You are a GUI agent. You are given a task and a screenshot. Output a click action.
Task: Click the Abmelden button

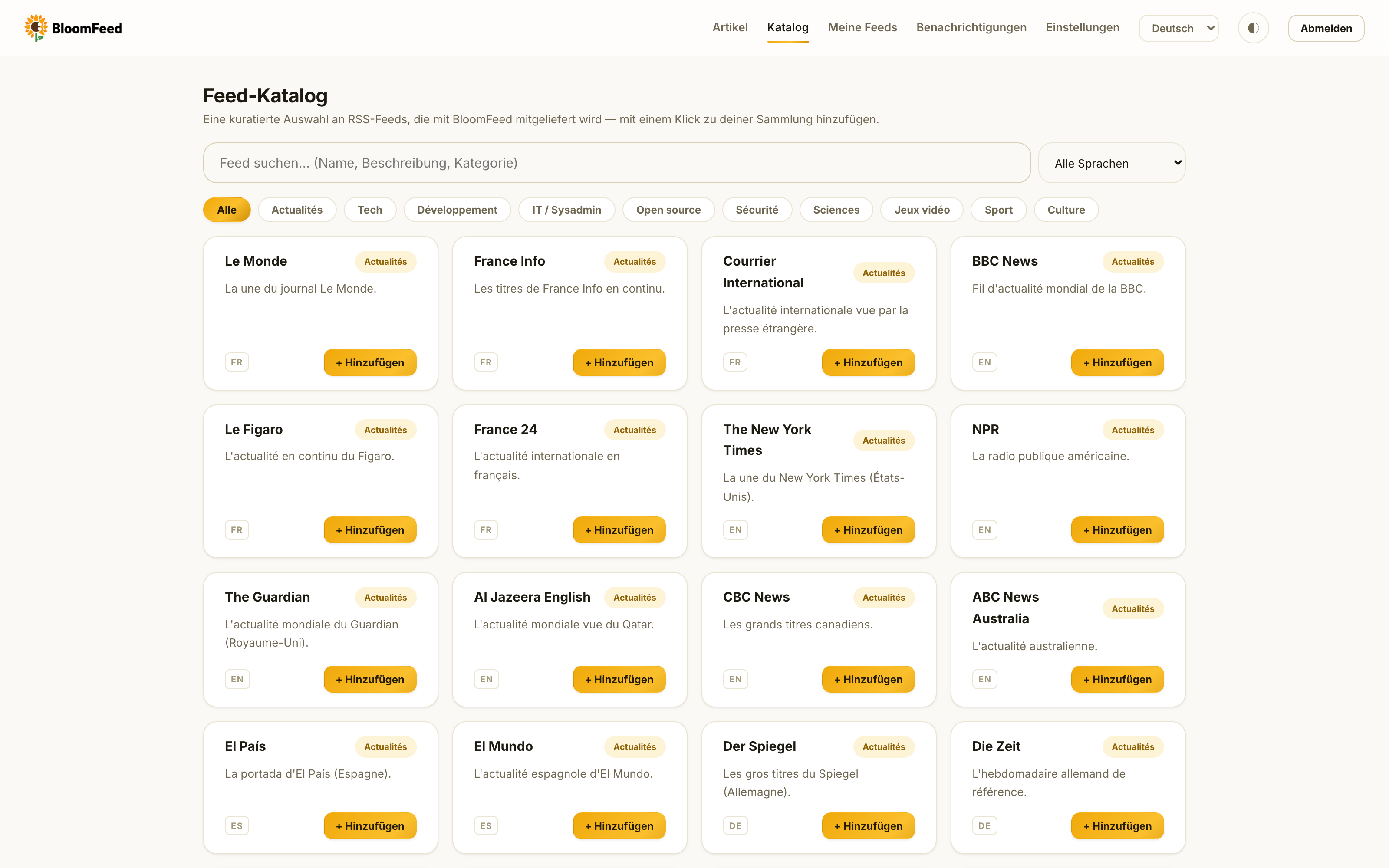click(1326, 28)
